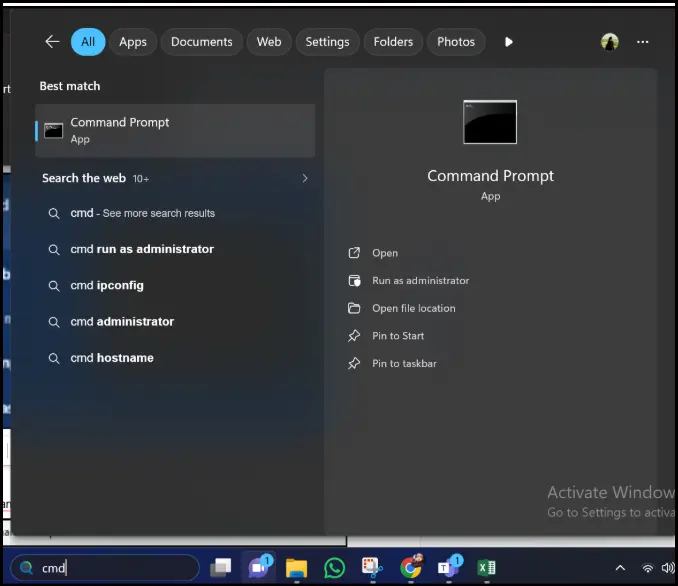This screenshot has width=678, height=586.
Task: Click Run as administrator
Action: pos(421,281)
